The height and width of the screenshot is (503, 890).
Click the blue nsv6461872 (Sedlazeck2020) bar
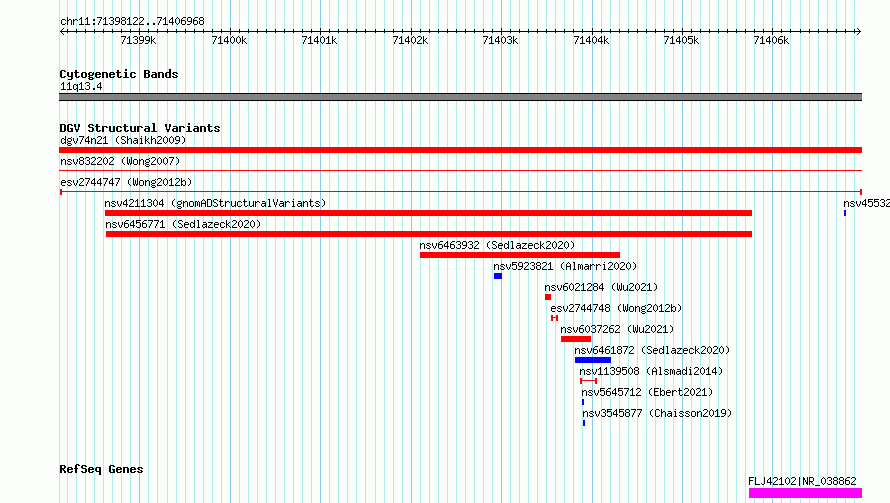tap(593, 360)
